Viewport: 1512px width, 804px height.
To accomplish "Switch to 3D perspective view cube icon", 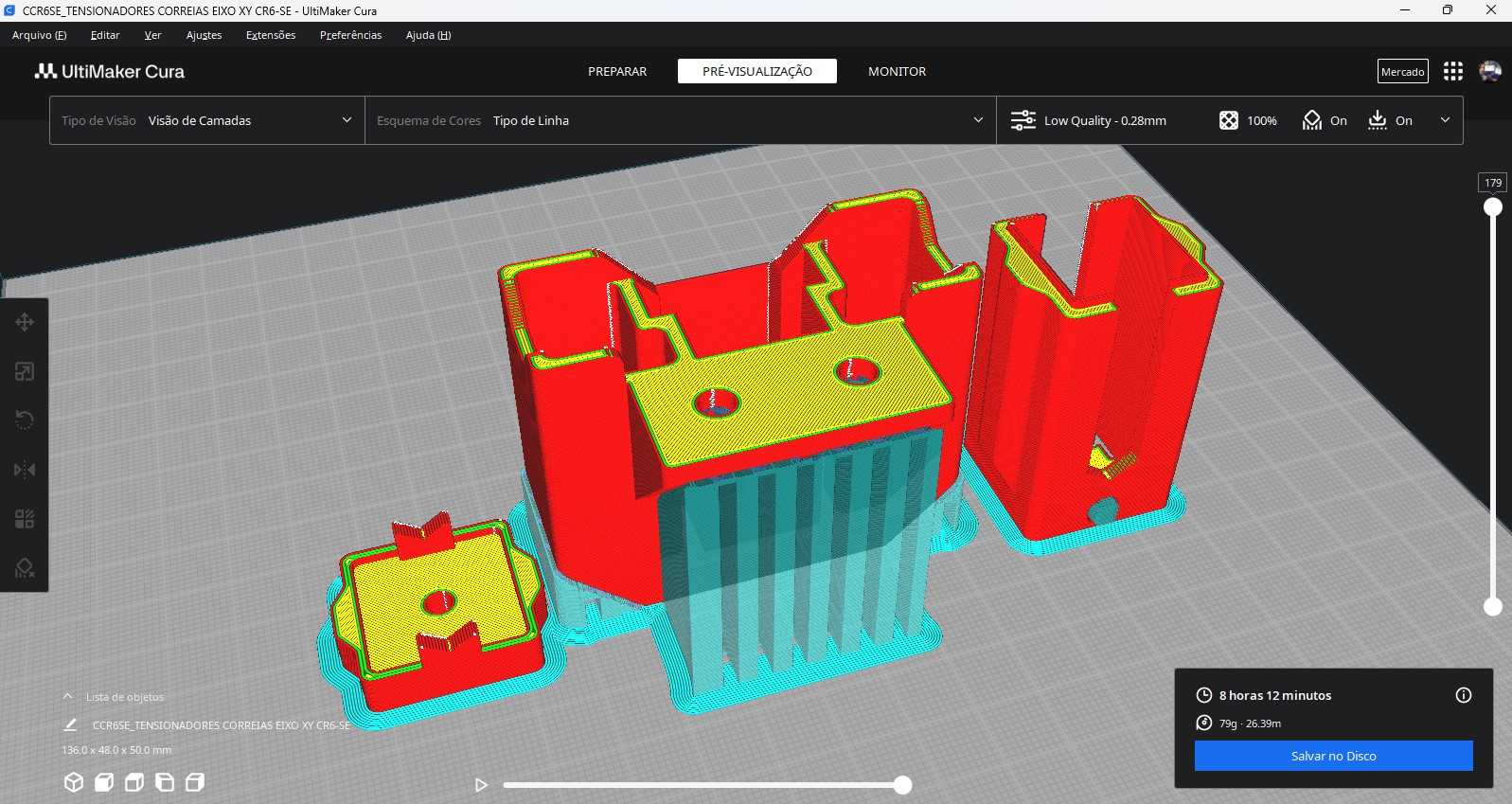I will pos(74,782).
